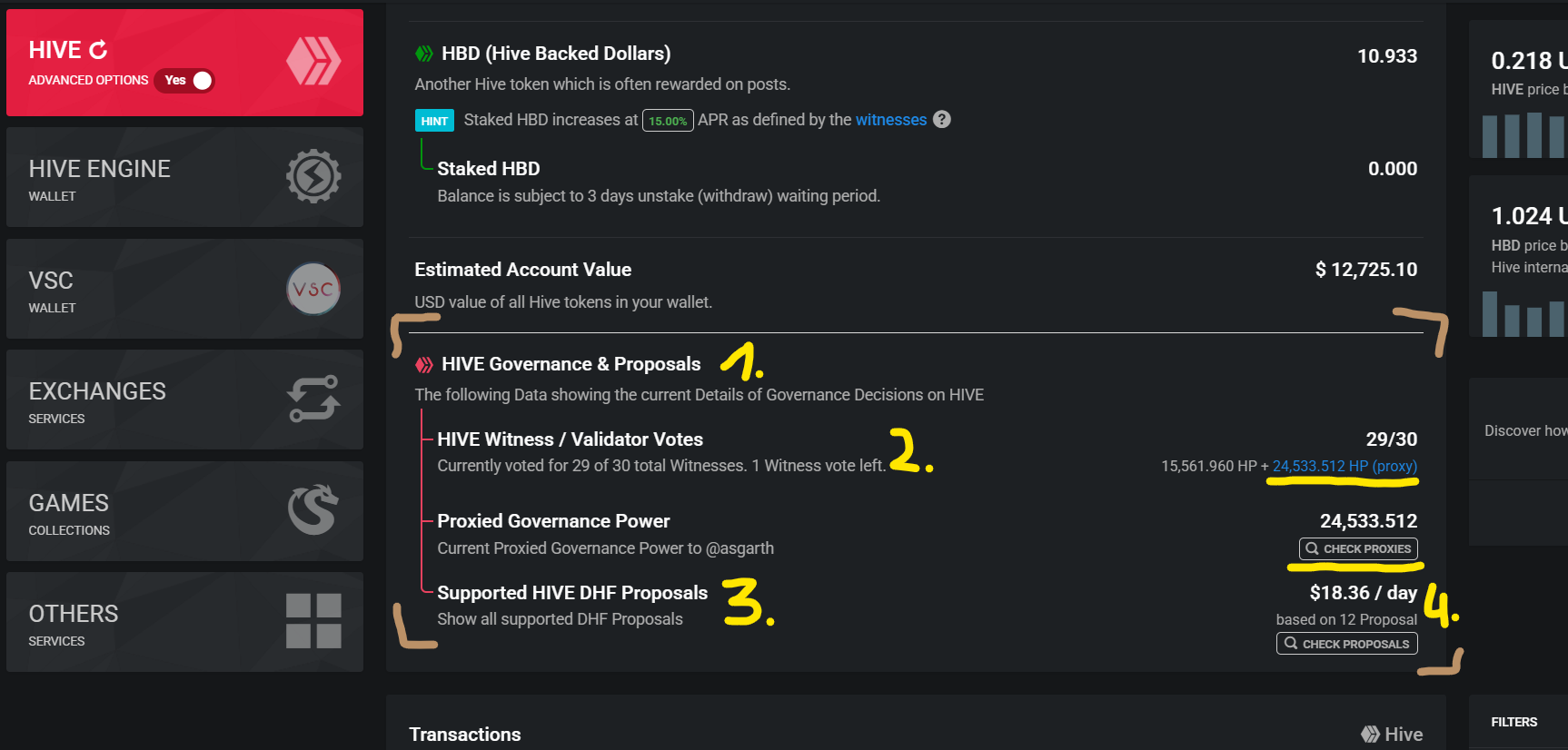Click the Check Proposals button
Viewport: 1568px width, 750px height.
[1347, 644]
